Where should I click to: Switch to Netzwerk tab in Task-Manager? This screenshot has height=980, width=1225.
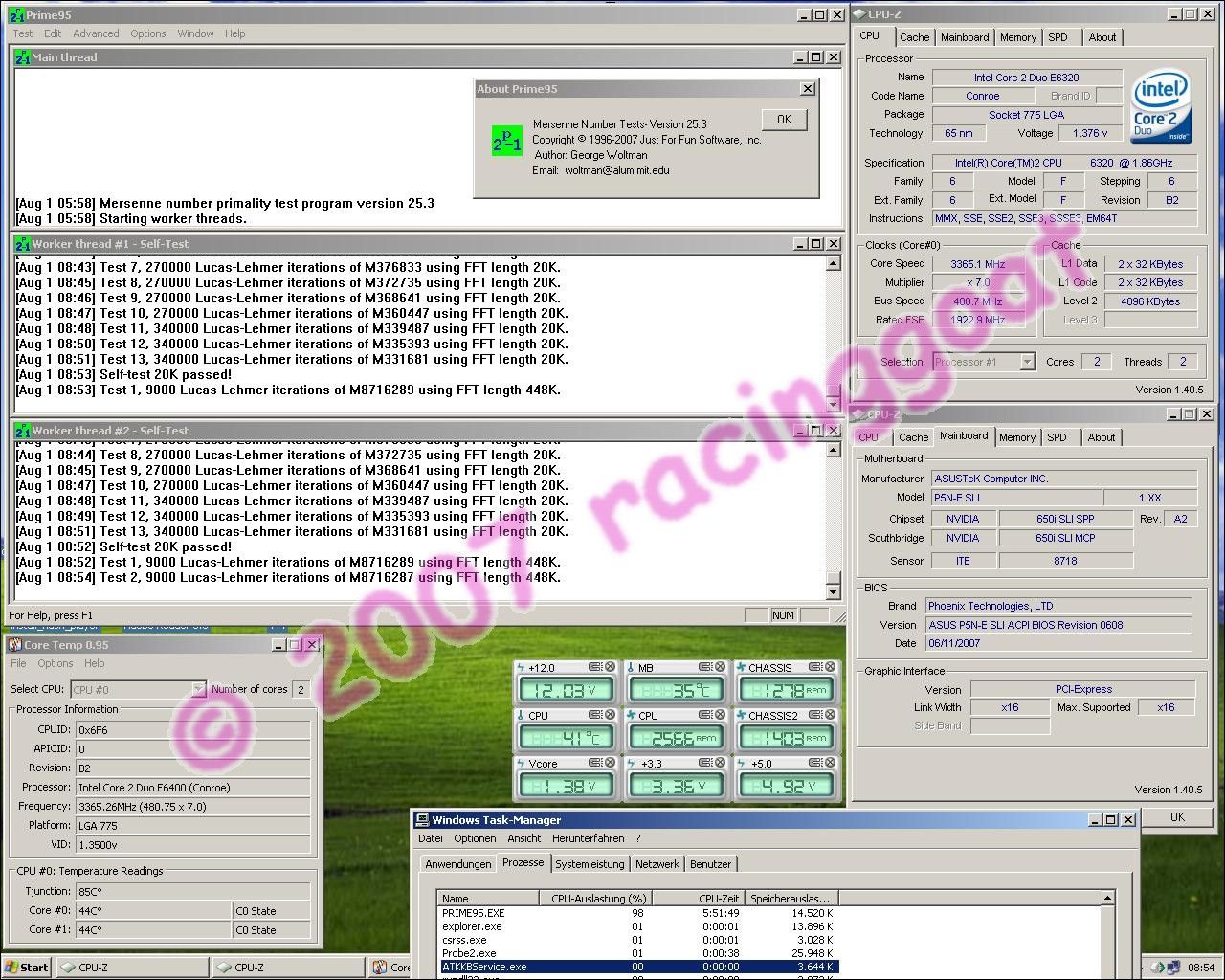pyautogui.click(x=657, y=864)
